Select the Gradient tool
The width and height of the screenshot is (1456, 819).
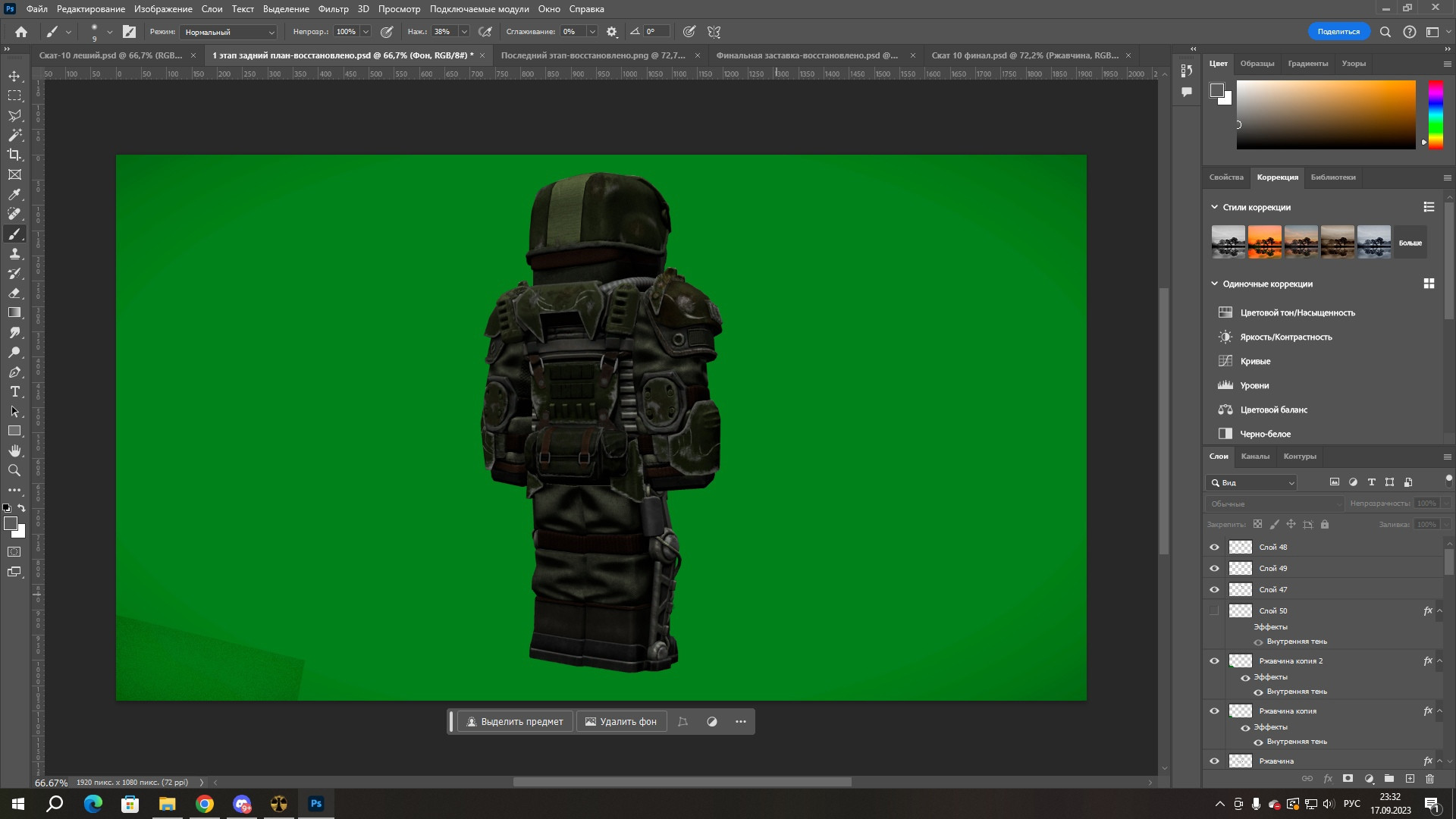point(14,313)
